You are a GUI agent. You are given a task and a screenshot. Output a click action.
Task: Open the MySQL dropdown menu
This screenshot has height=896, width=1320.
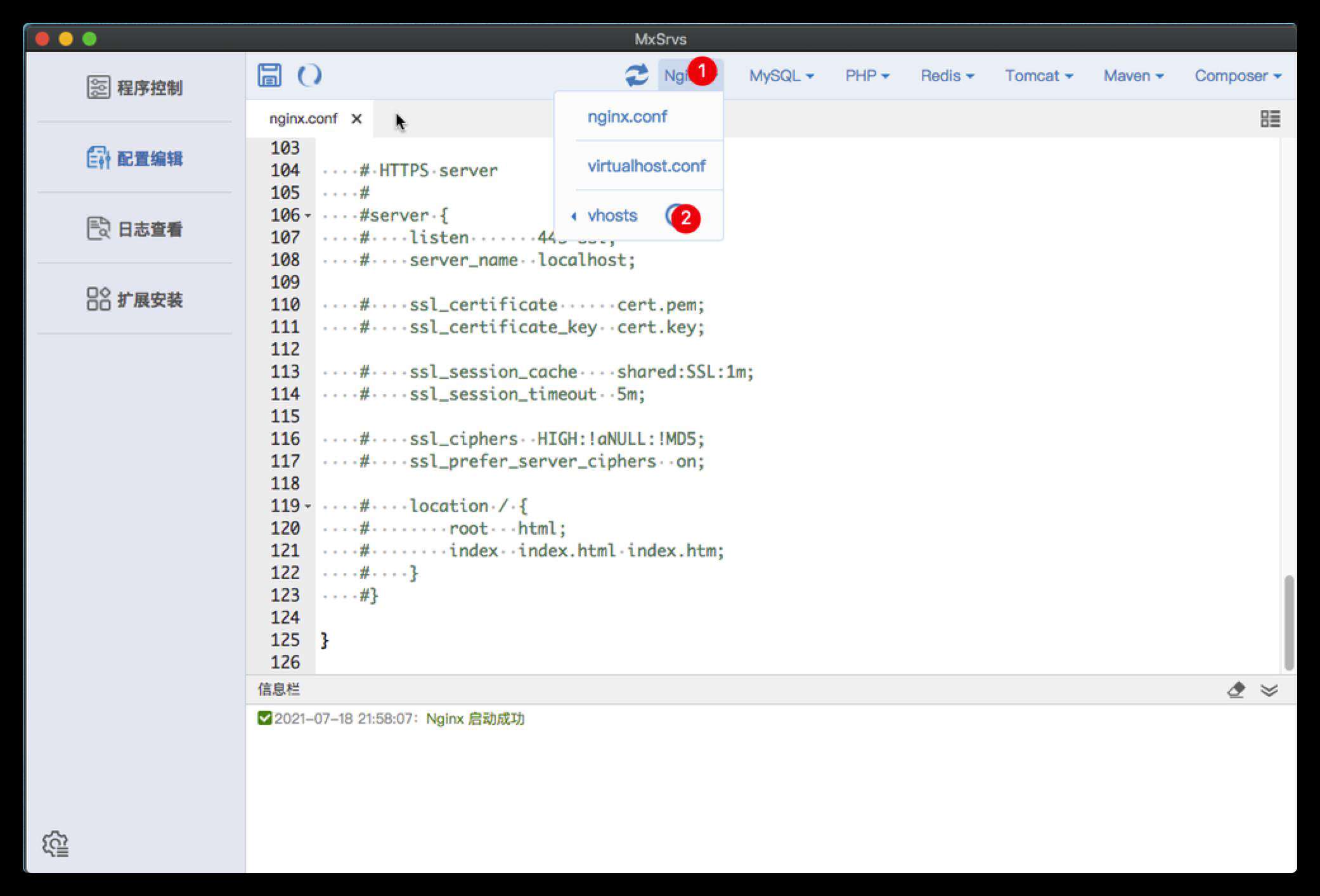pos(781,76)
